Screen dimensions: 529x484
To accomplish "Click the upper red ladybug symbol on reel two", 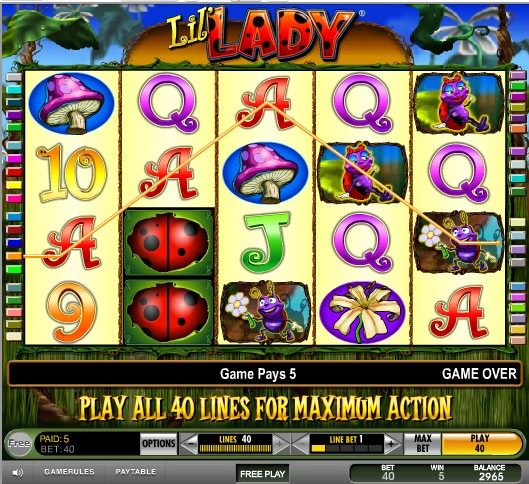I will point(168,242).
